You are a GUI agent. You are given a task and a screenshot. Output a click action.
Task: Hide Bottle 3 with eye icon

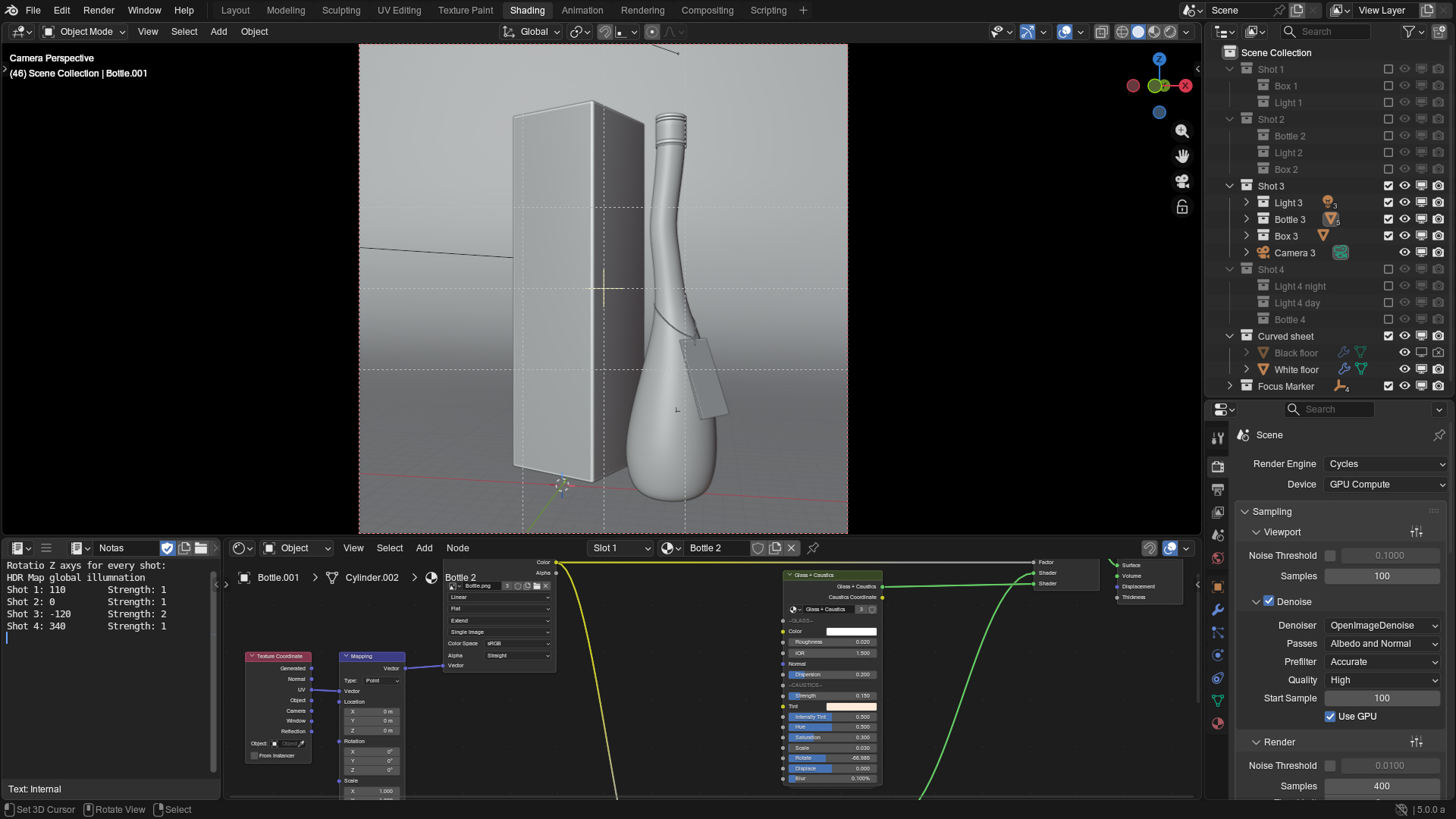point(1404,219)
